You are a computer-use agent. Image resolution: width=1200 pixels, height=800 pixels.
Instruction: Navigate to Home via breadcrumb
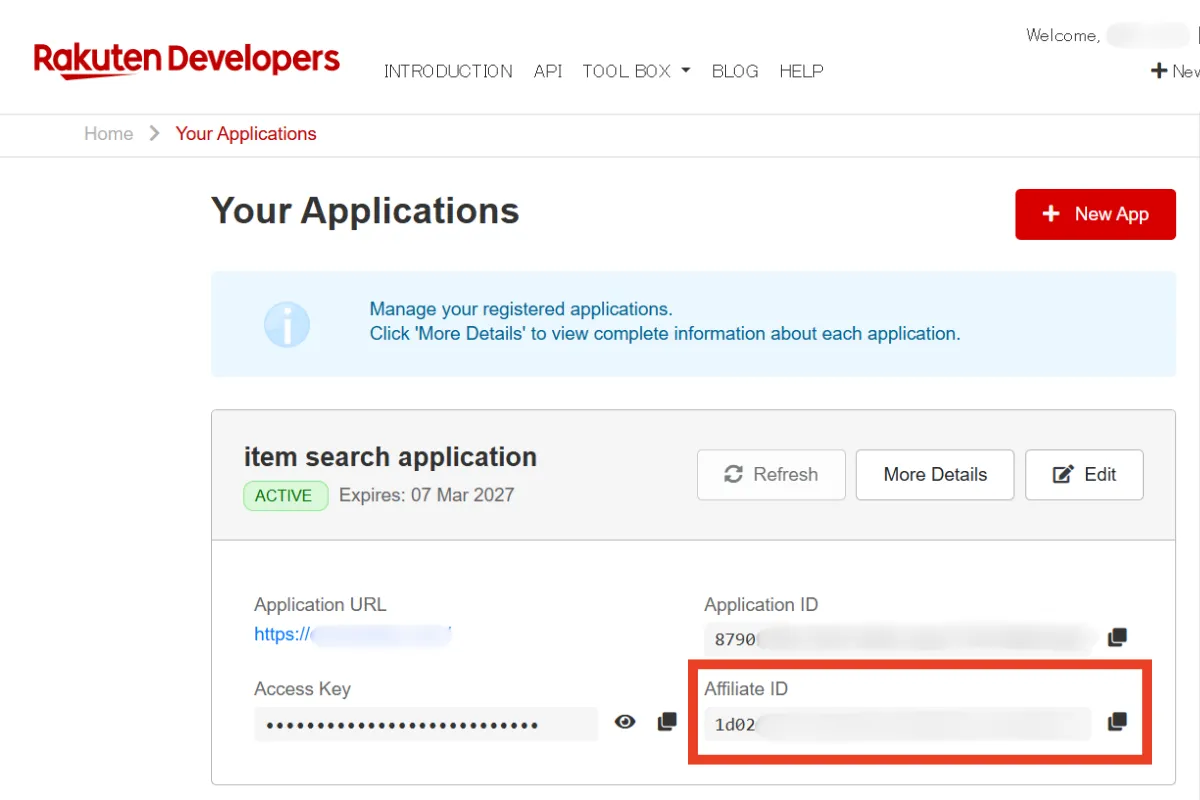click(x=108, y=134)
